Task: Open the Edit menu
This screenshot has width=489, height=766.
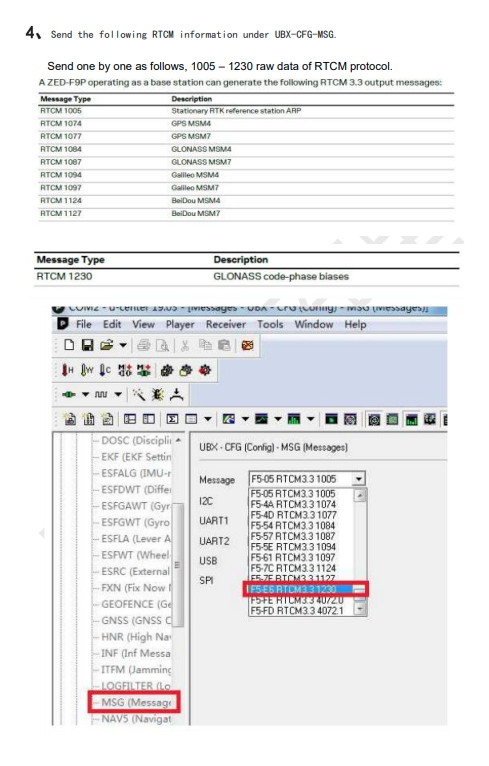Action: click(112, 324)
